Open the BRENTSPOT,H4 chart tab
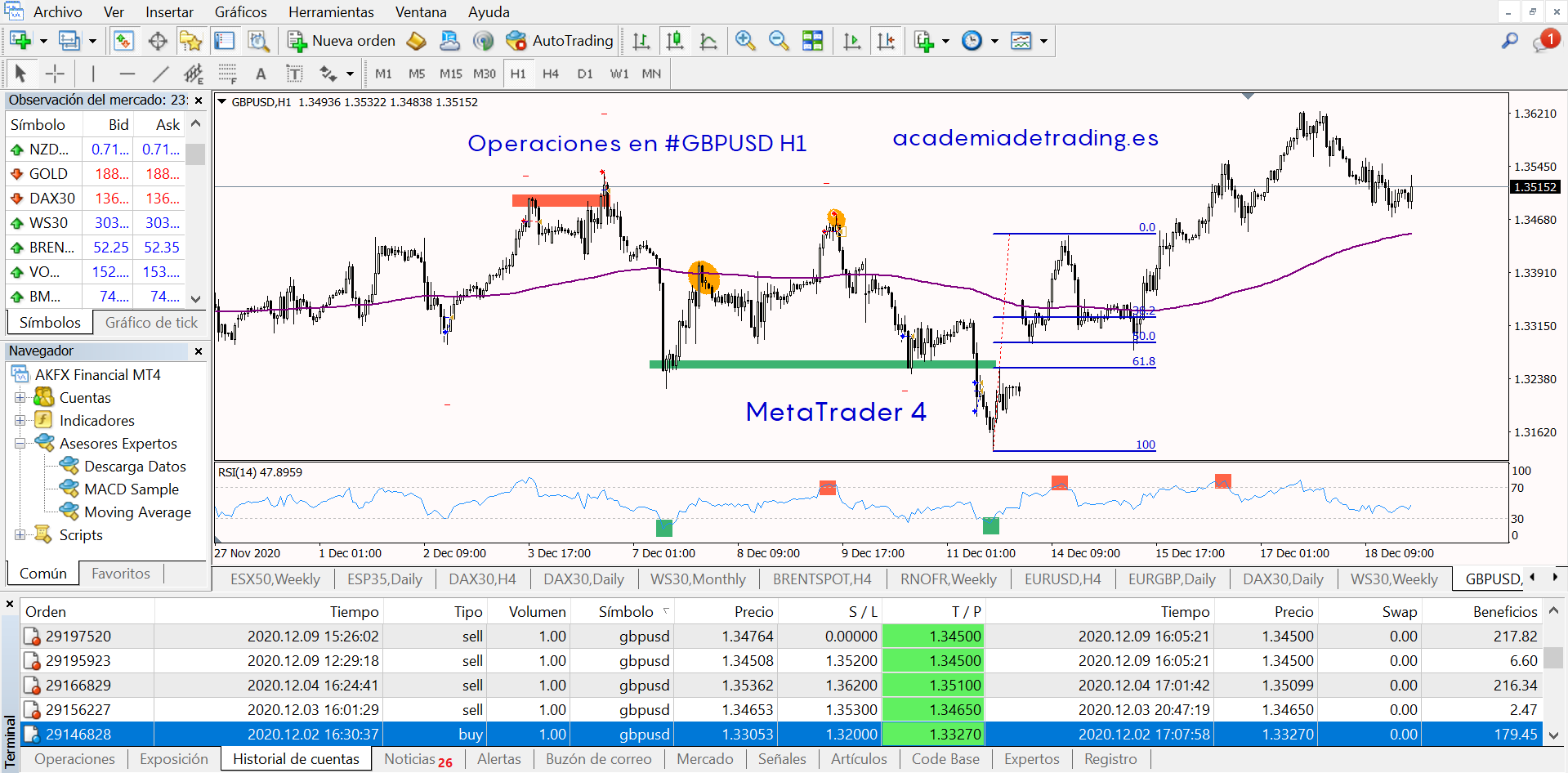The image size is (1568, 773). (822, 579)
